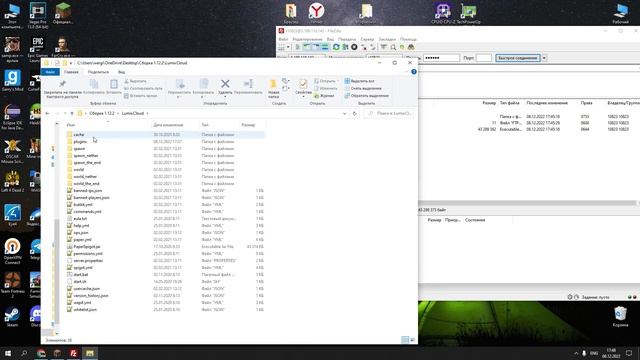Viewport: 640px width, 360px height.
Task: Toggle FileZilla local directory tree
Action: 307,47
